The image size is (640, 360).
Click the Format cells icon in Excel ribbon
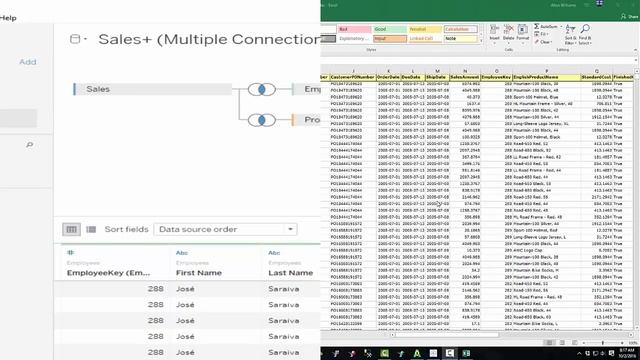(x=522, y=29)
